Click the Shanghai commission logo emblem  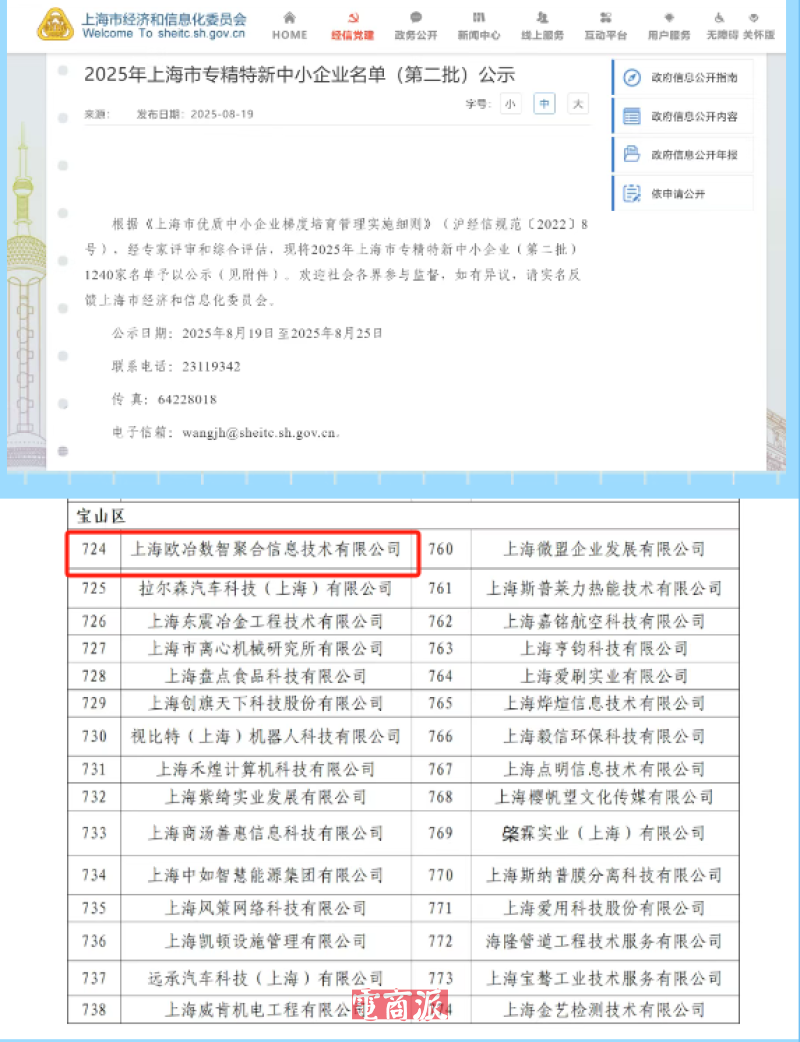click(55, 25)
